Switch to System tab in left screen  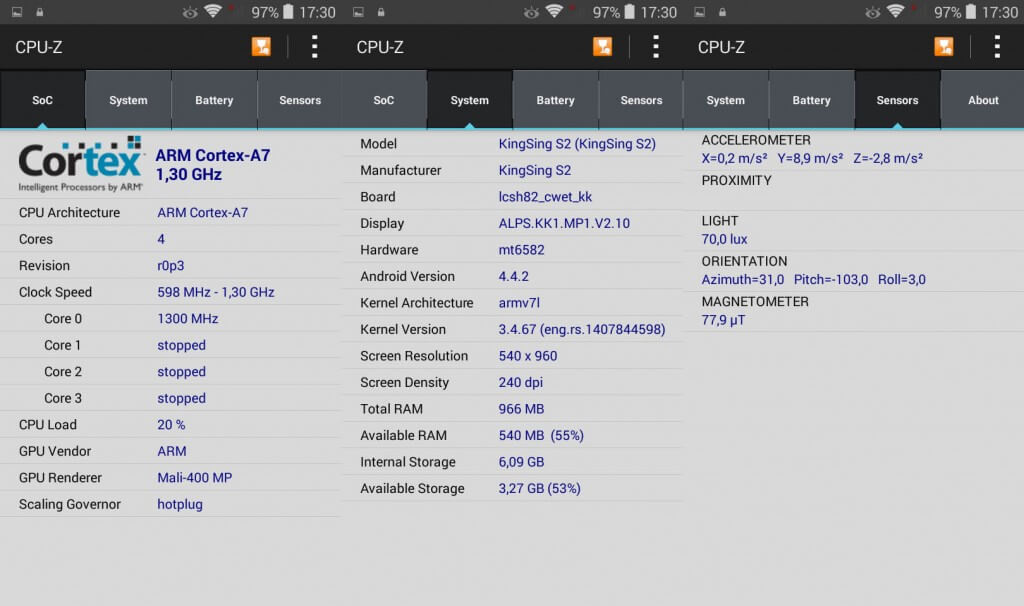point(128,100)
